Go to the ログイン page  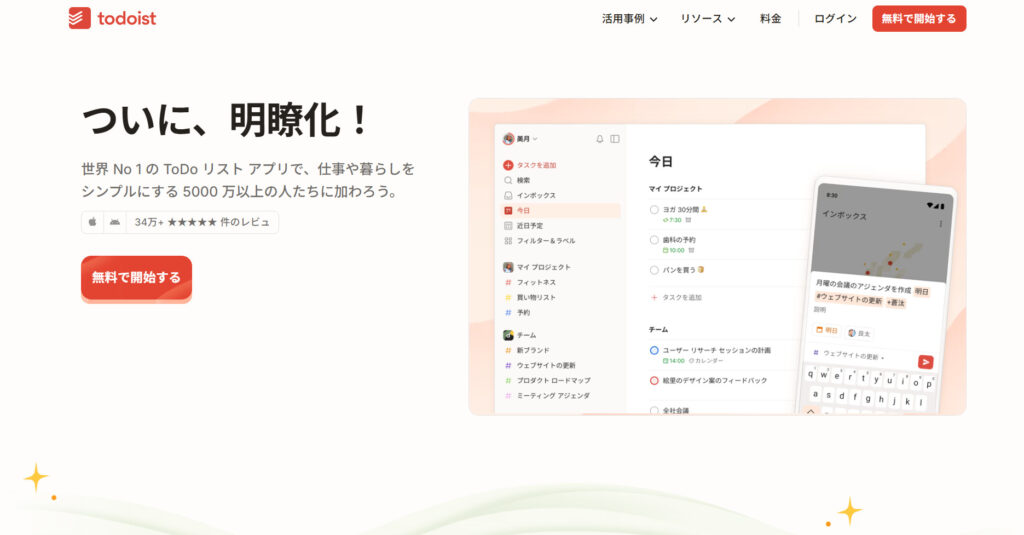point(835,19)
